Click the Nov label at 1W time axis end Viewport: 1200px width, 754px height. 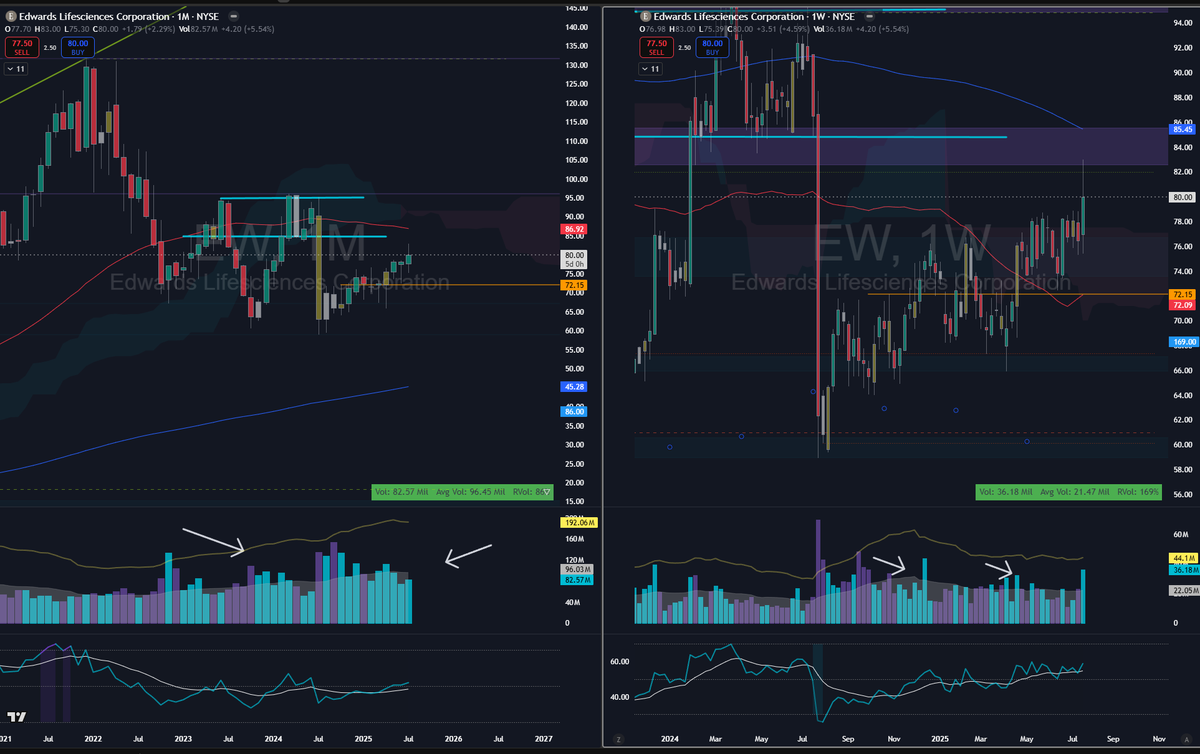(1159, 739)
